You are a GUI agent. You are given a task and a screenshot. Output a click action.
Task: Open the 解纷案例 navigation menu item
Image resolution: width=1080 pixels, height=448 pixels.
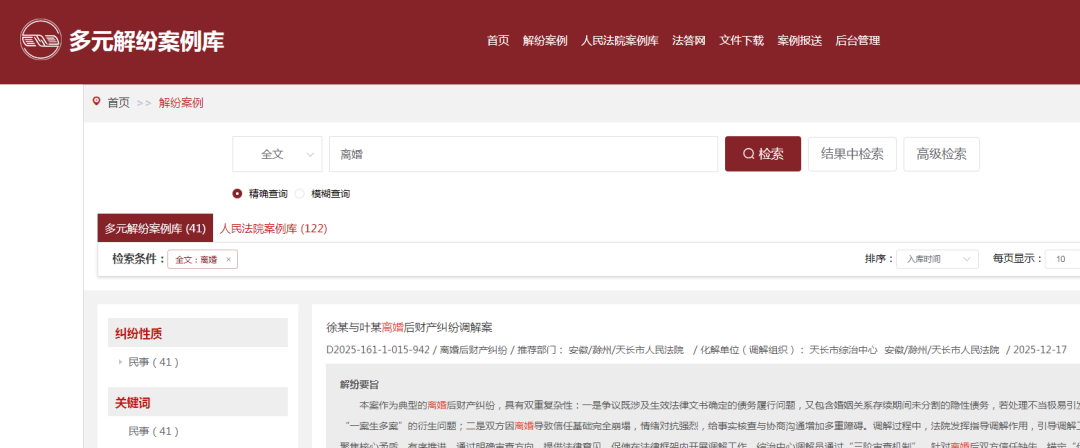coord(545,41)
